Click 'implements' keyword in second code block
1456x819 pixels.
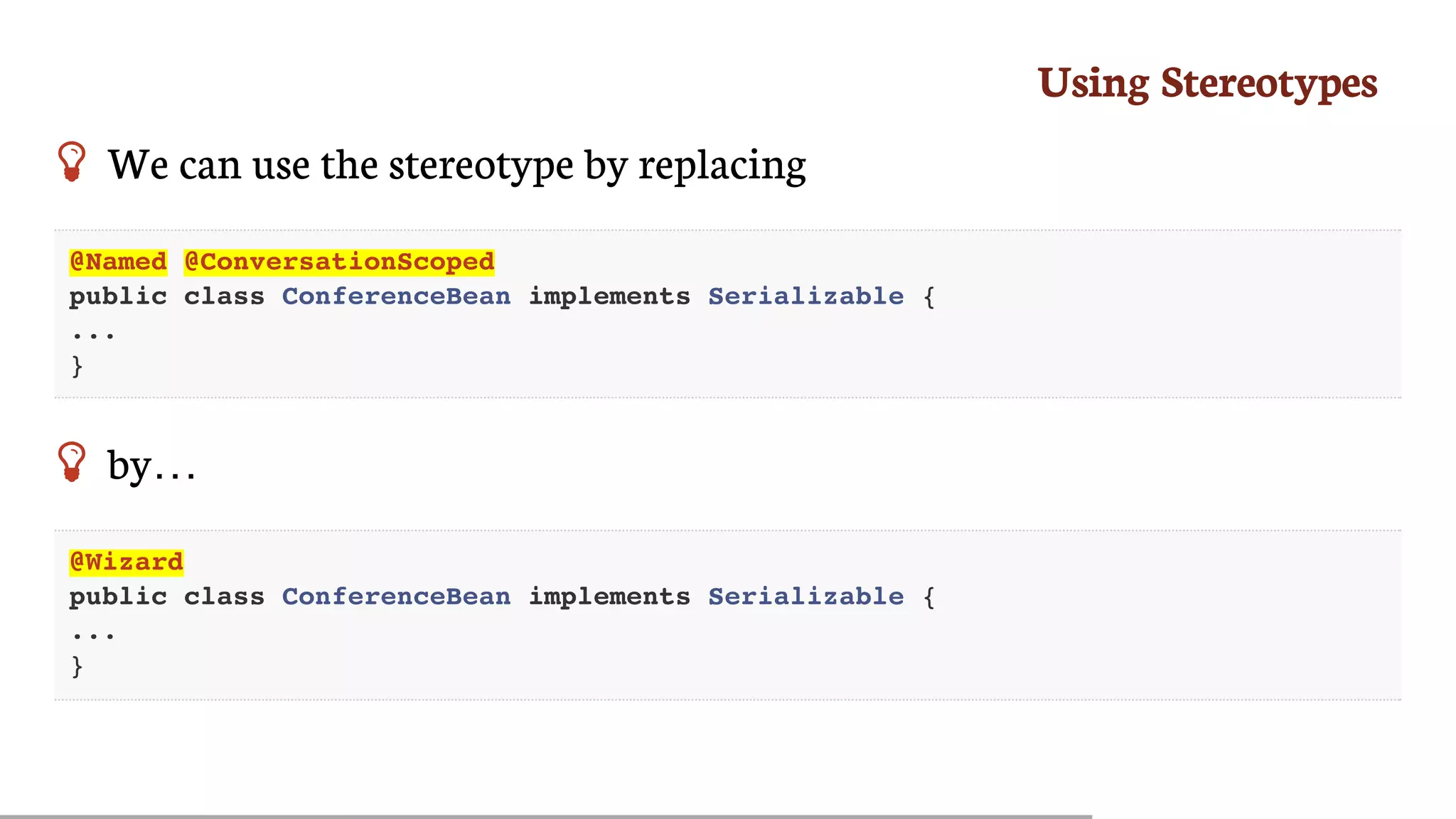tap(609, 596)
